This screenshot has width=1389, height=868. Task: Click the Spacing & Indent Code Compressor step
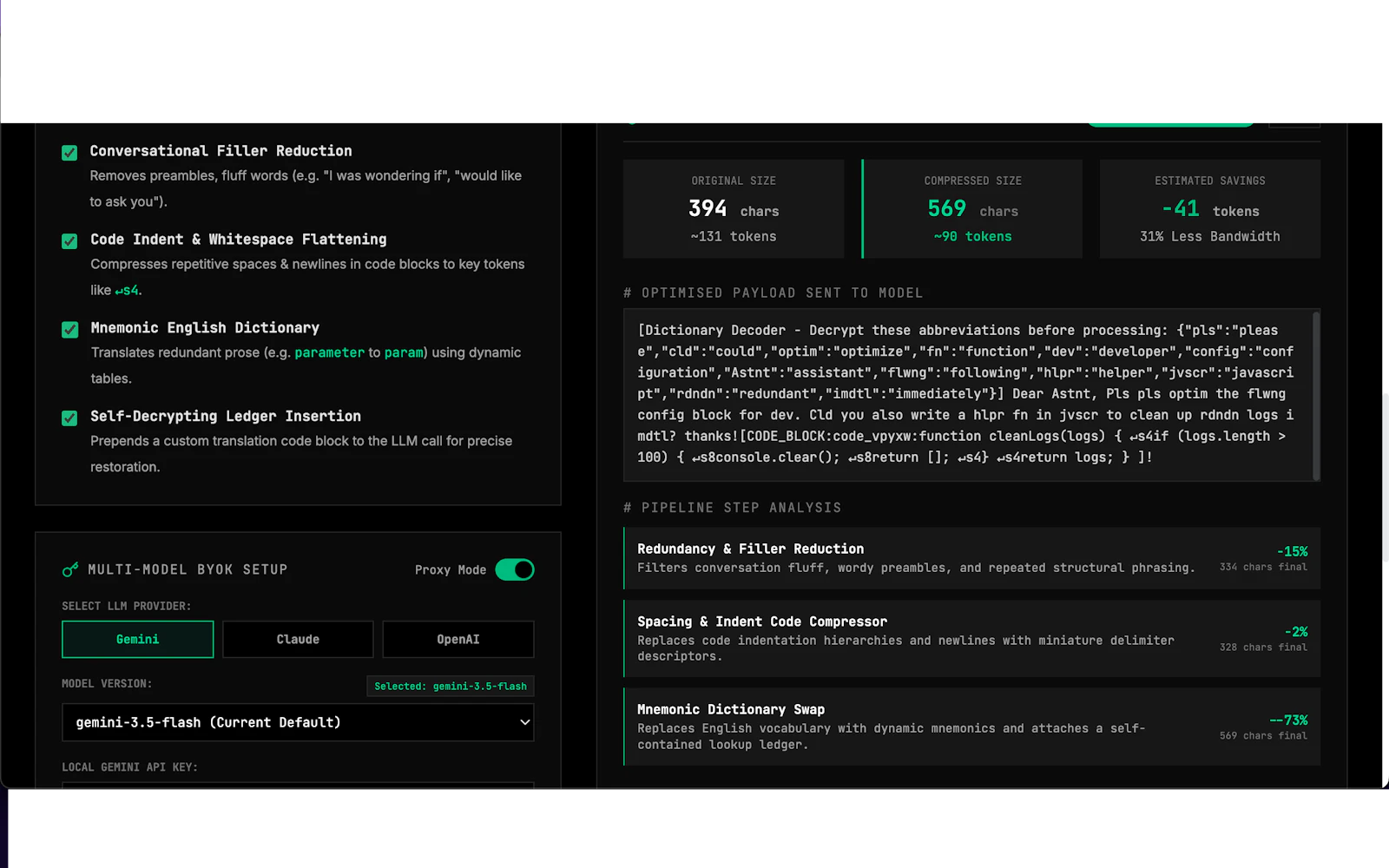972,639
